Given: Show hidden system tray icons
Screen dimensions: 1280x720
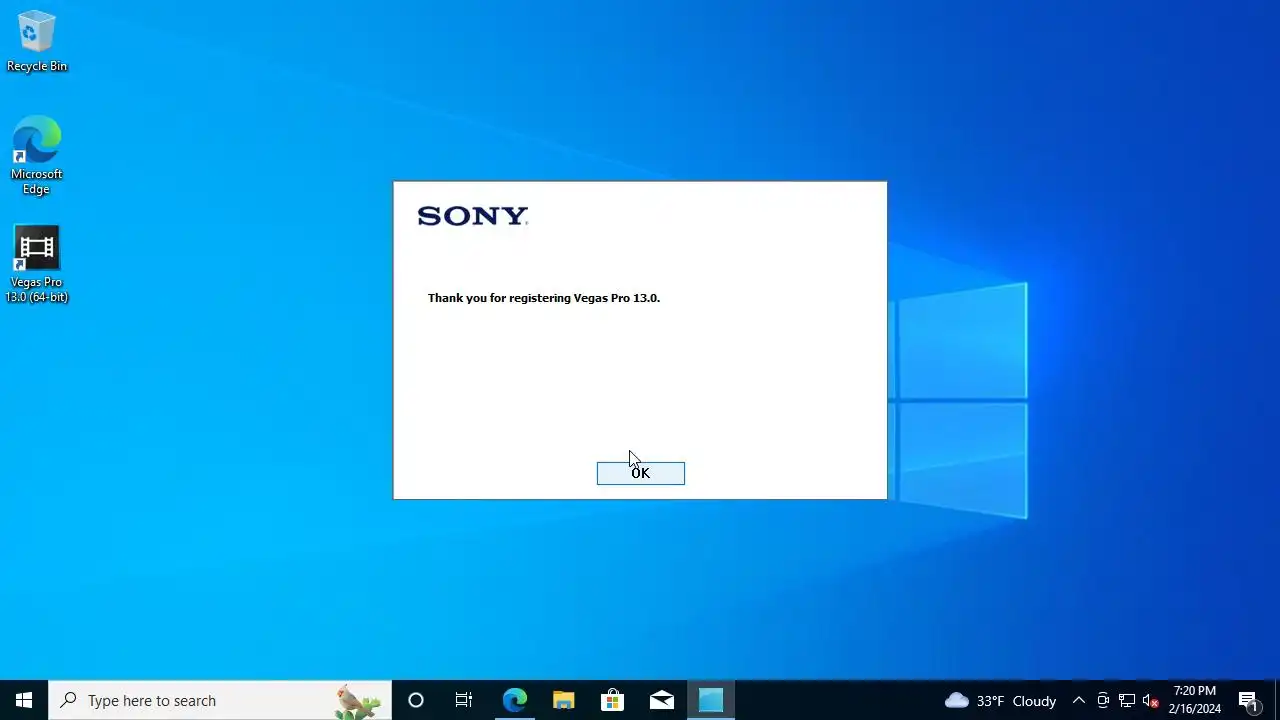Looking at the screenshot, I should [1079, 700].
